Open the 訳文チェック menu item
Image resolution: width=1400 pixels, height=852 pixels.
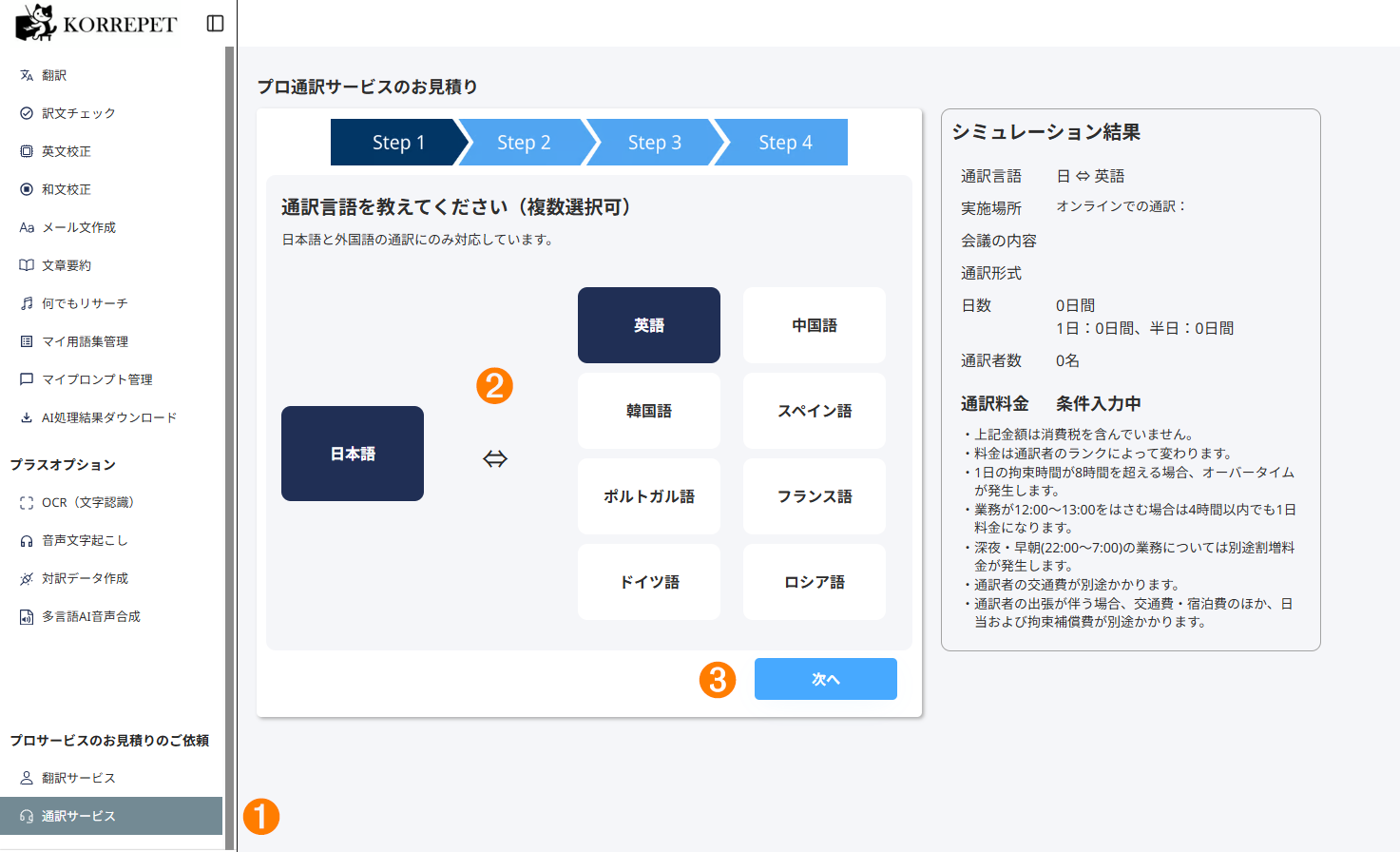111,113
